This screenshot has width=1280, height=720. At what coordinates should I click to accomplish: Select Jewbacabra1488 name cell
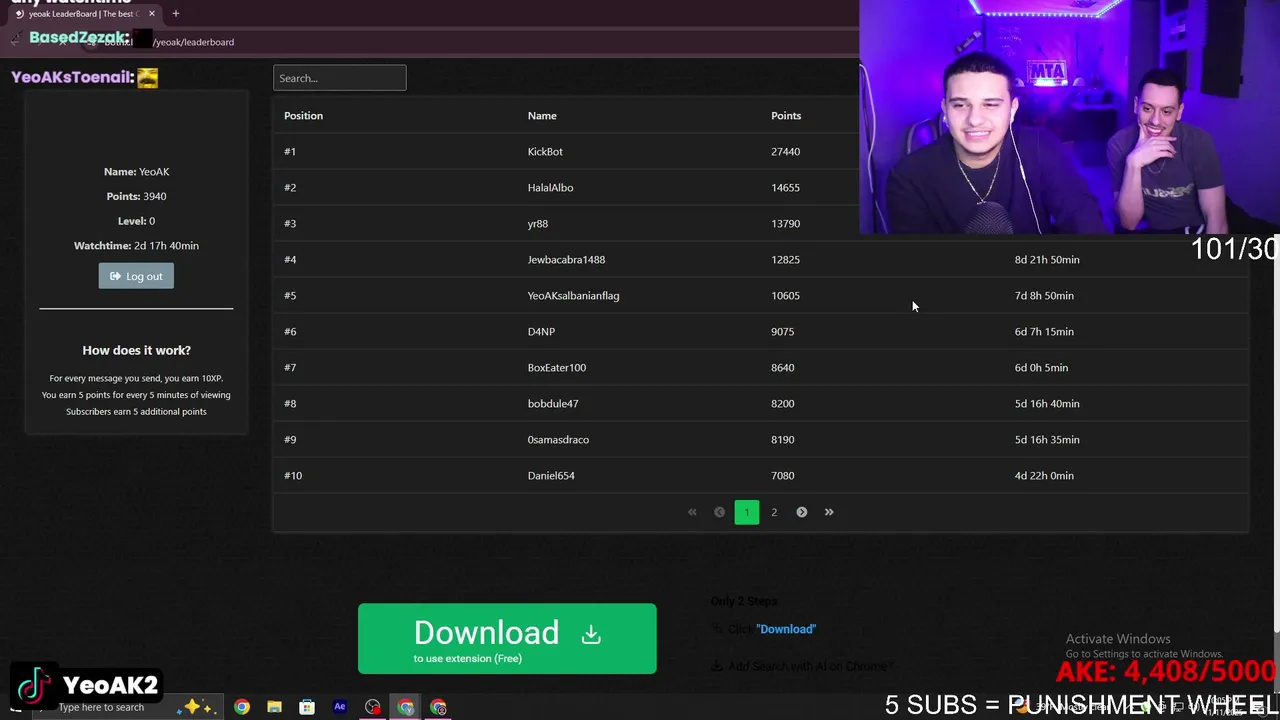click(566, 260)
